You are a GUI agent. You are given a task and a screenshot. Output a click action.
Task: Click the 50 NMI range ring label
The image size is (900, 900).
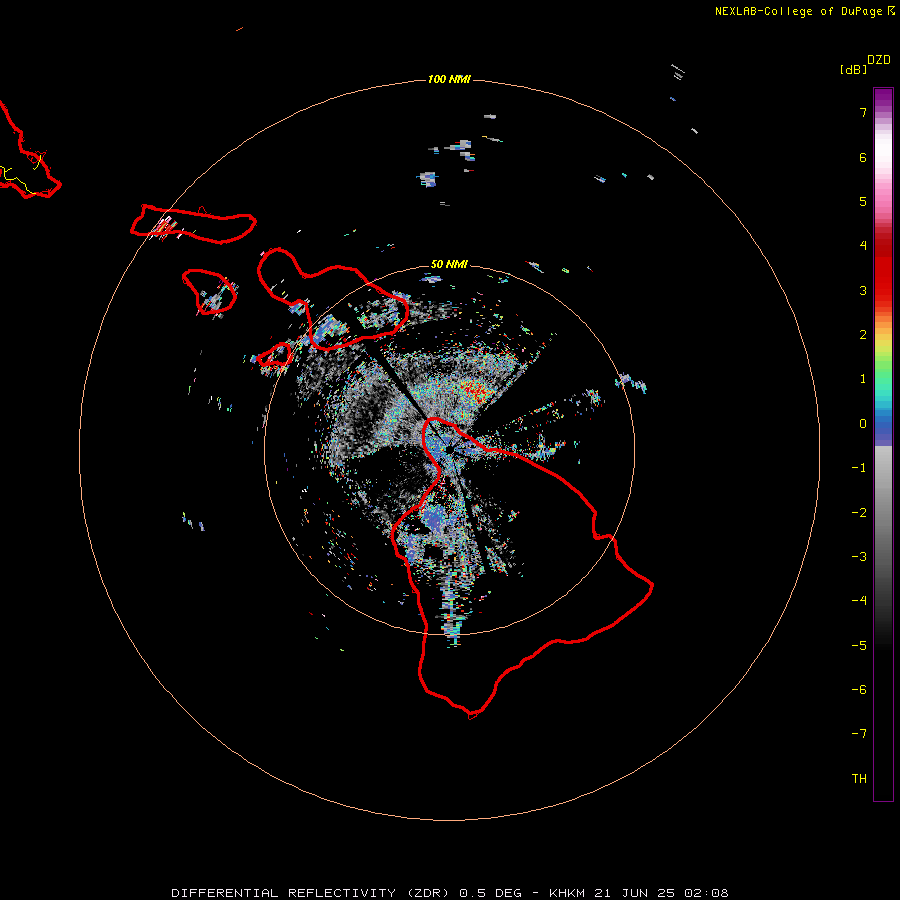tap(449, 264)
